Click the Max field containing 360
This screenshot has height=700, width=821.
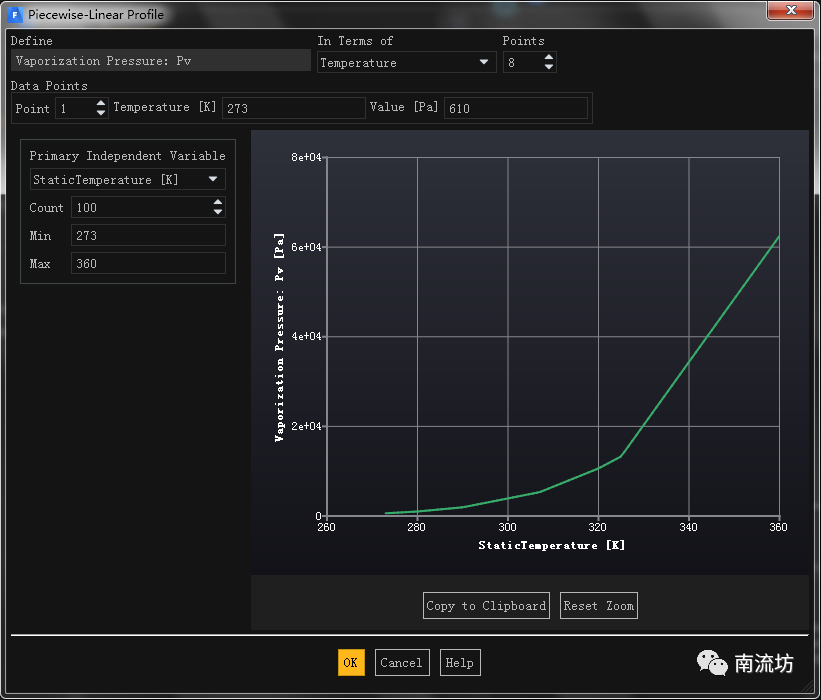[x=147, y=264]
